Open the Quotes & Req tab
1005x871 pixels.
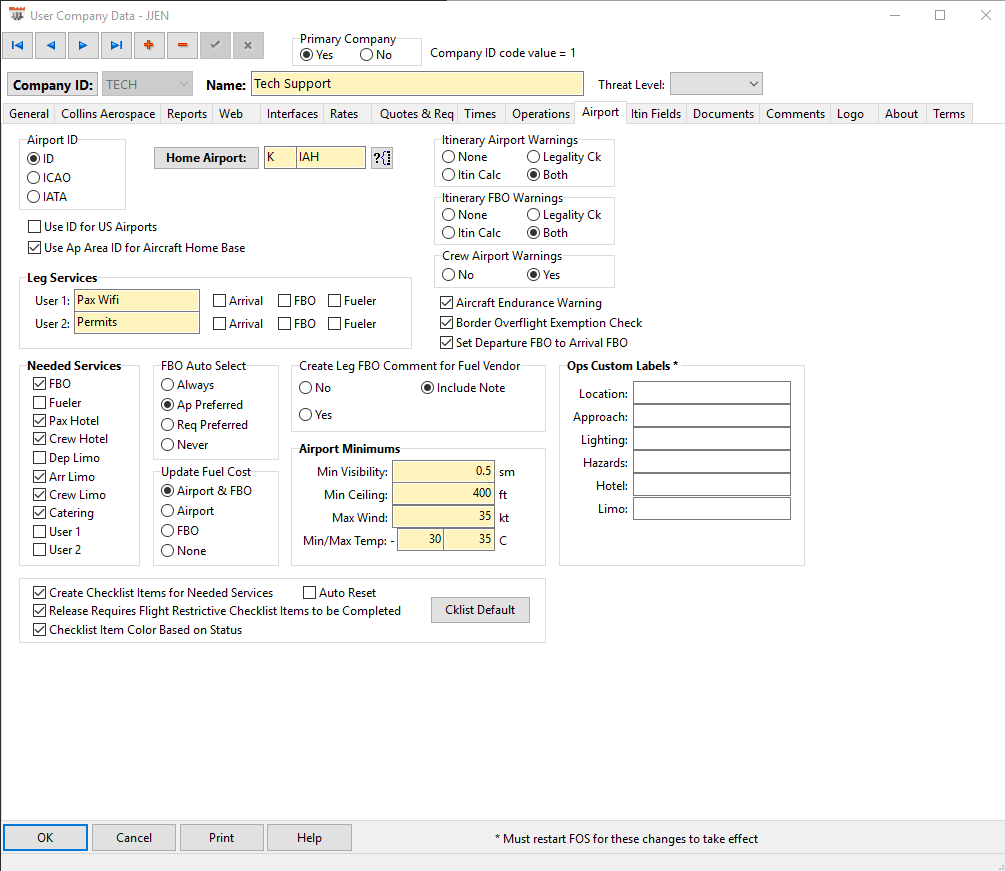(x=416, y=113)
